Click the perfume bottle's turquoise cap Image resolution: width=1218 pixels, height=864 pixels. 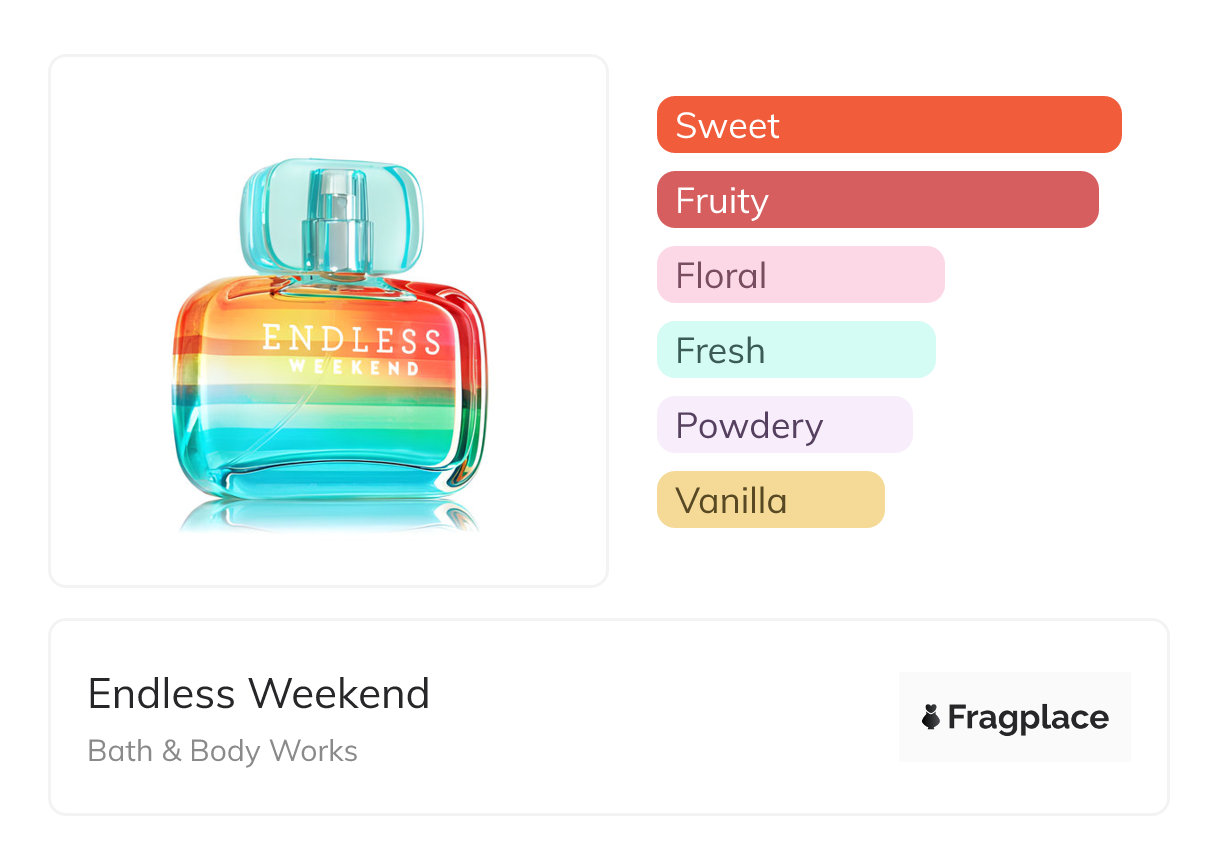click(265, 215)
